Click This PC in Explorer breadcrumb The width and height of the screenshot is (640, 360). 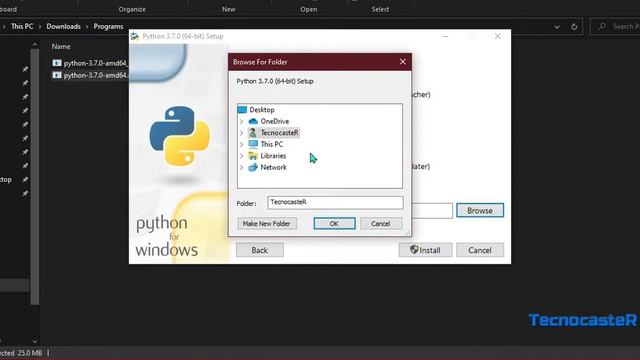(x=22, y=27)
